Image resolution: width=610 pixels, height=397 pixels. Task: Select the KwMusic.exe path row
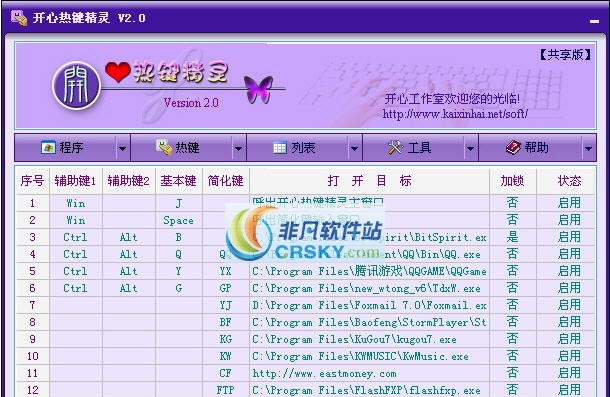(369, 357)
